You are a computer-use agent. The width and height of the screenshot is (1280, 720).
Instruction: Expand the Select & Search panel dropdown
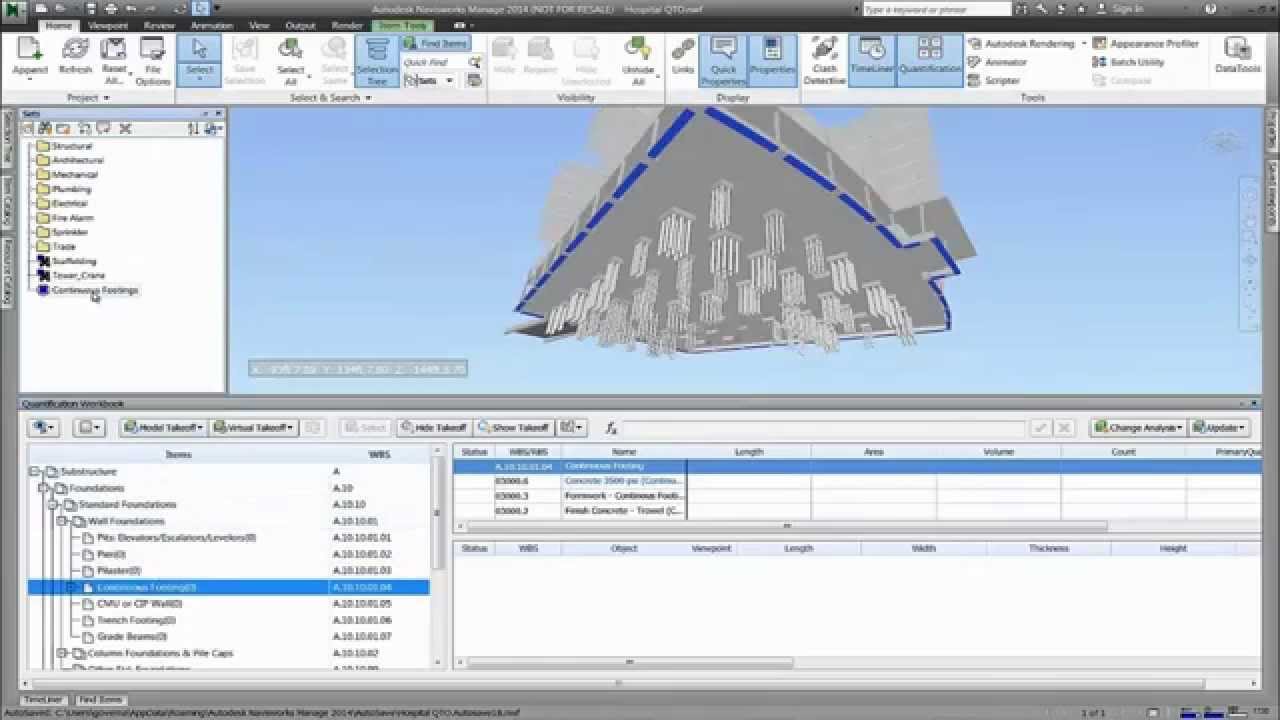(x=331, y=98)
